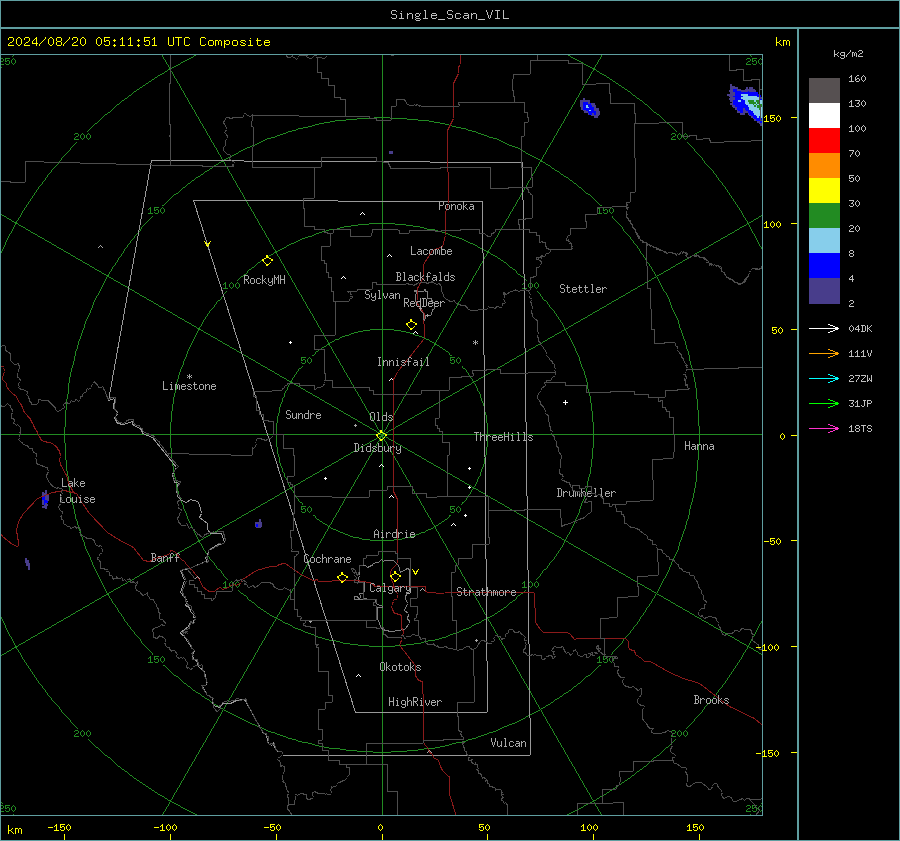This screenshot has width=900, height=841.
Task: Click the Brooks town label
Action: click(711, 700)
